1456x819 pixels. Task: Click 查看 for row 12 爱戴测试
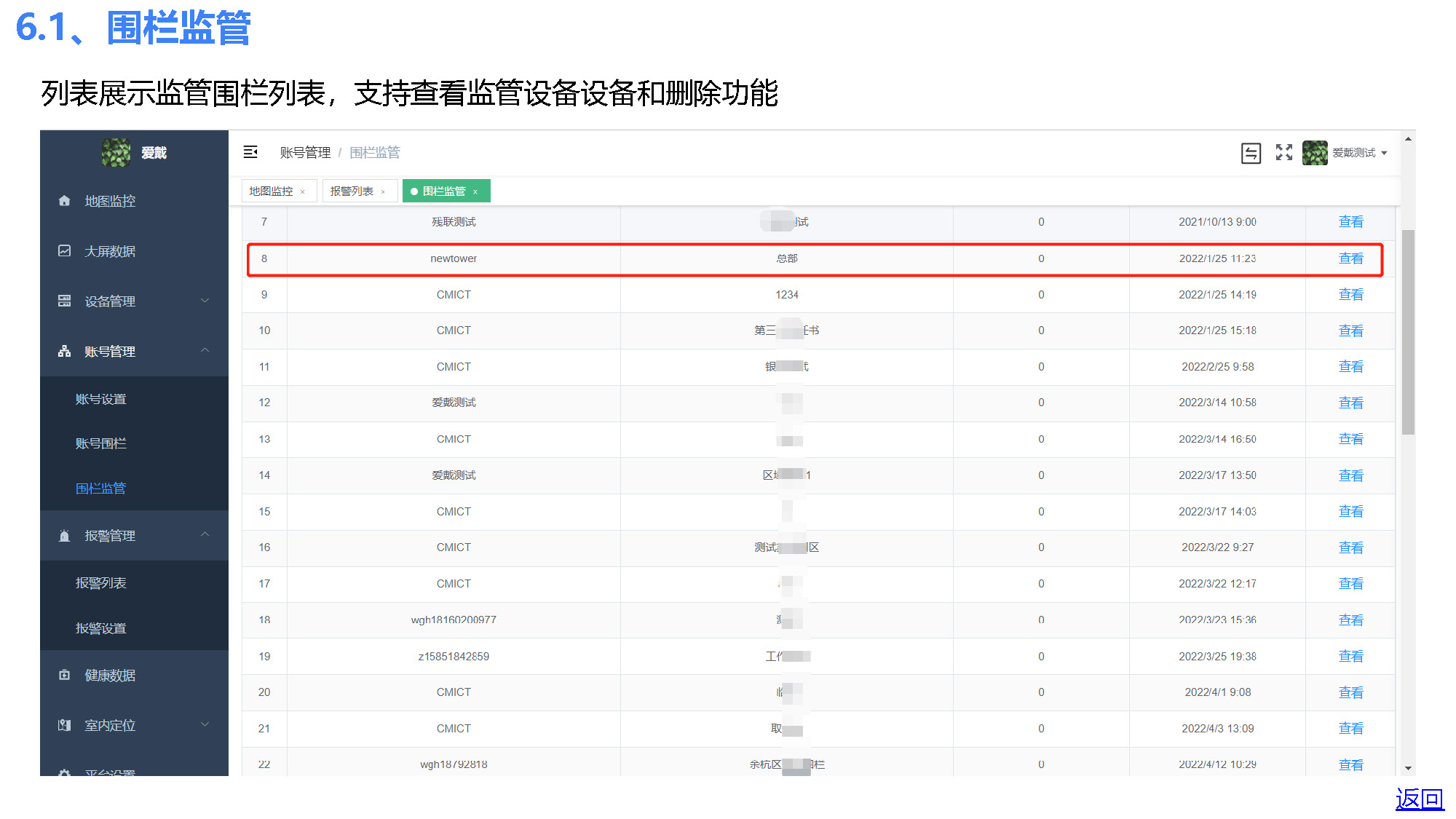(1350, 403)
